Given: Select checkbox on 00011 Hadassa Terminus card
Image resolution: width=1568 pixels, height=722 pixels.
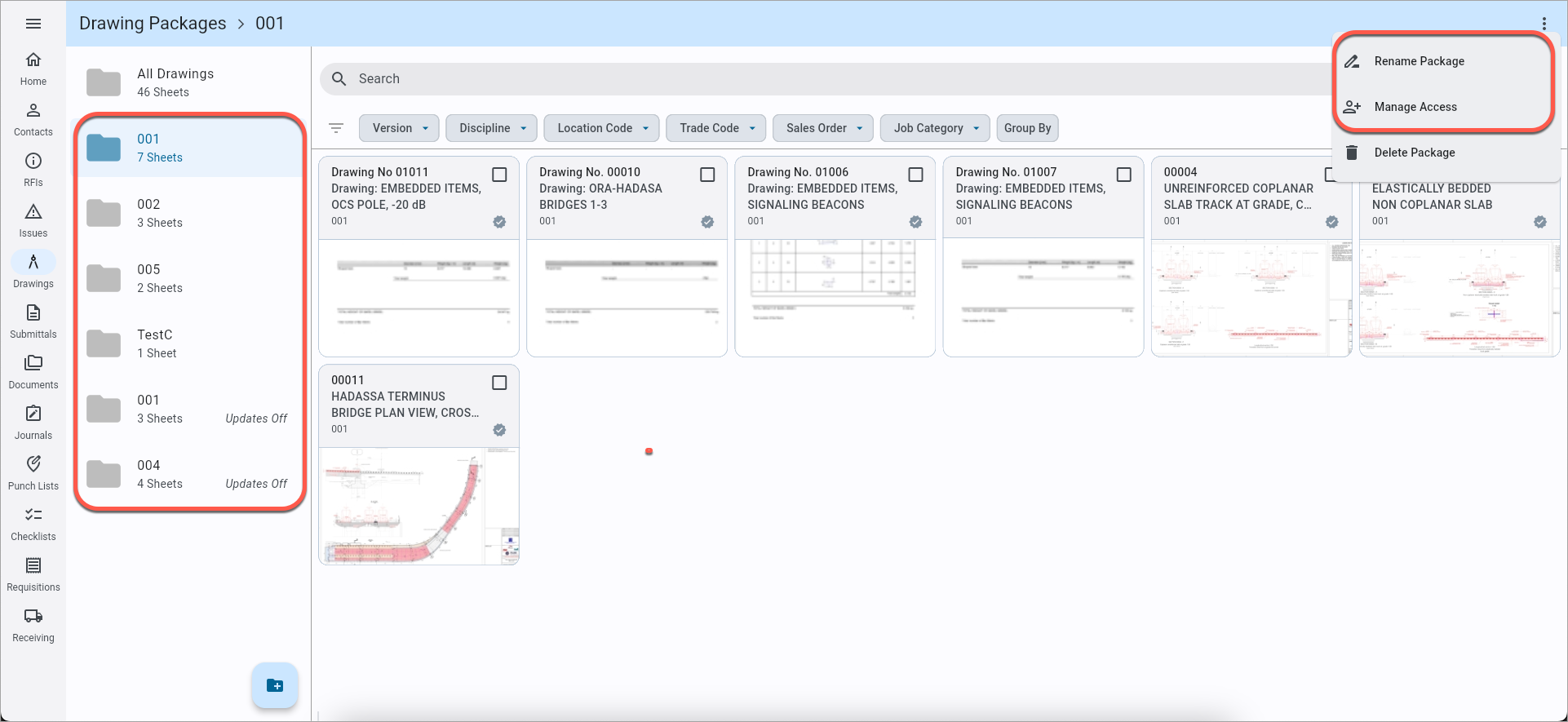Looking at the screenshot, I should click(499, 383).
